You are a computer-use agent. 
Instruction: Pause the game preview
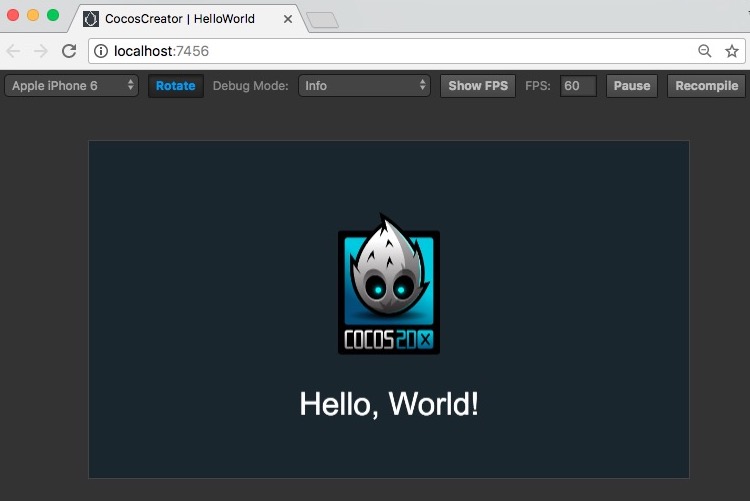(632, 86)
